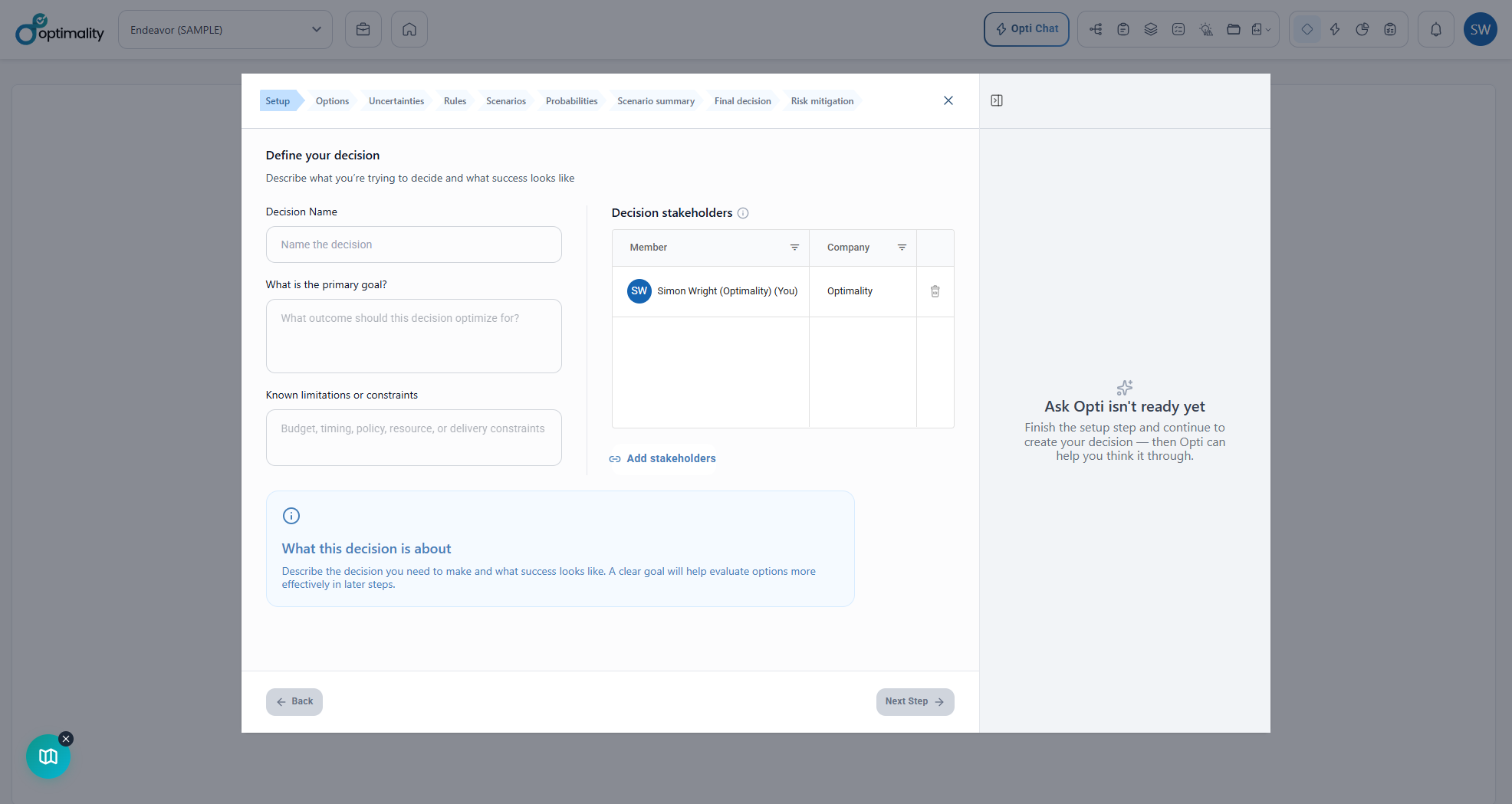Focus the primary goal text area
The height and width of the screenshot is (804, 1512).
pos(414,336)
